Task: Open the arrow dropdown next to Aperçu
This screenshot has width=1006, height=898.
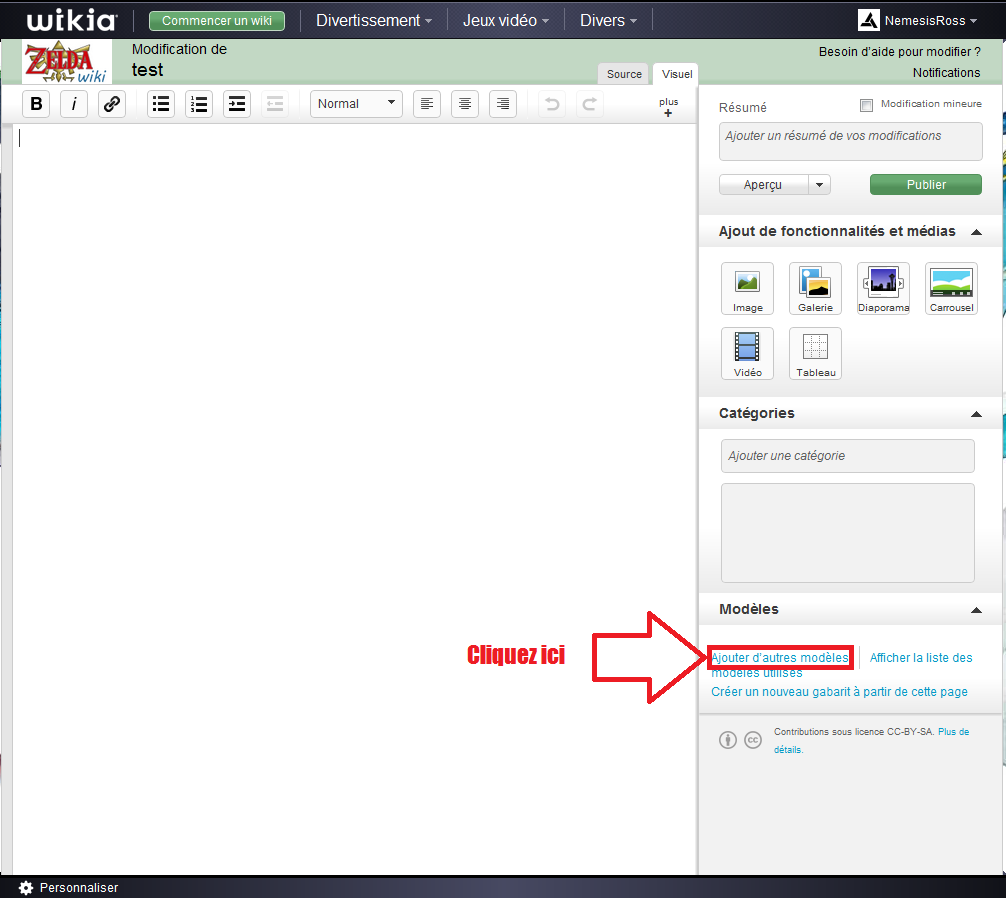Action: point(820,185)
